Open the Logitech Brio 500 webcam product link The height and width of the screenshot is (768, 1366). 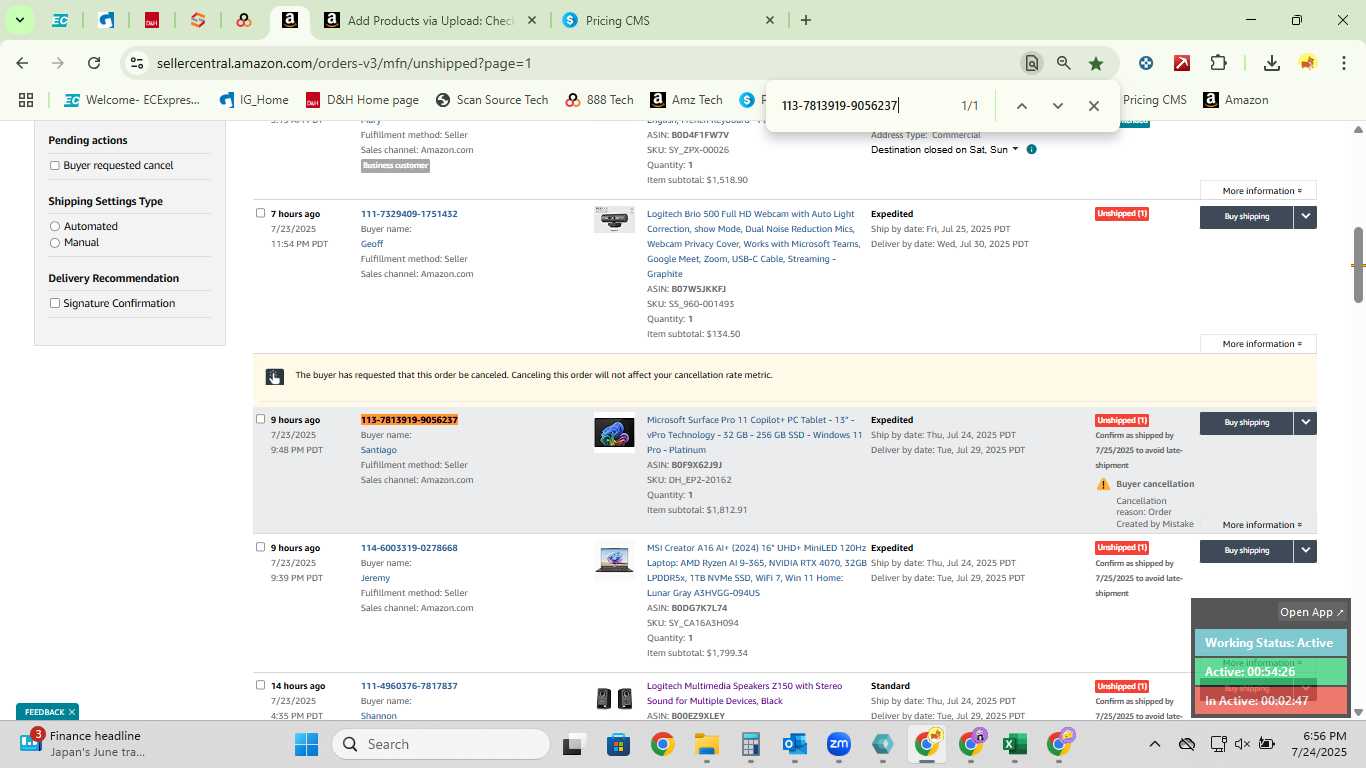(x=751, y=244)
